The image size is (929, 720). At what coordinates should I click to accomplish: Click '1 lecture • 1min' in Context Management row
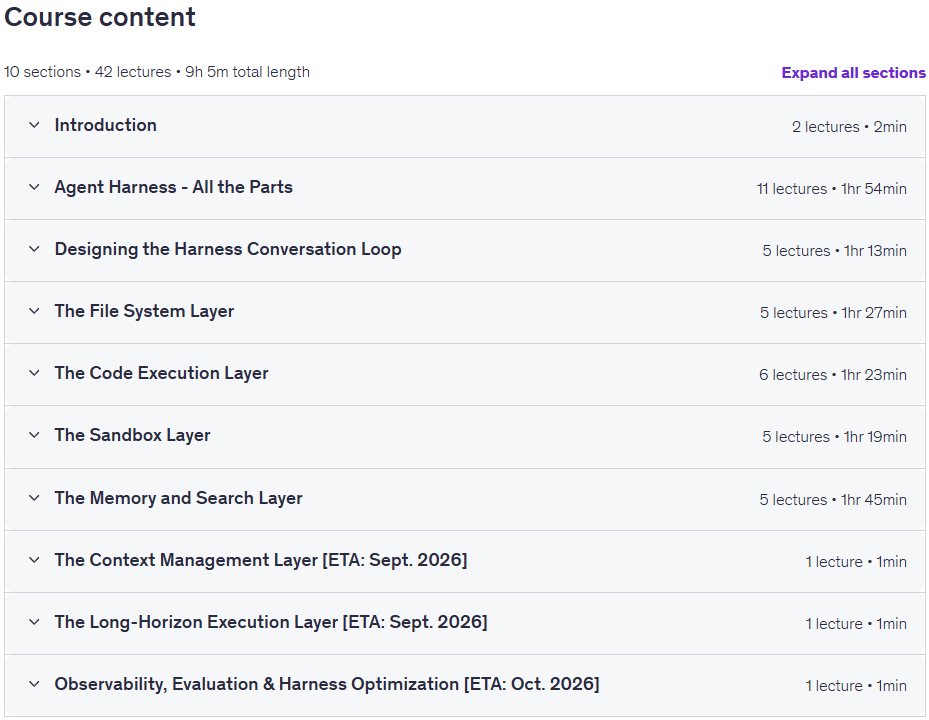[856, 562]
